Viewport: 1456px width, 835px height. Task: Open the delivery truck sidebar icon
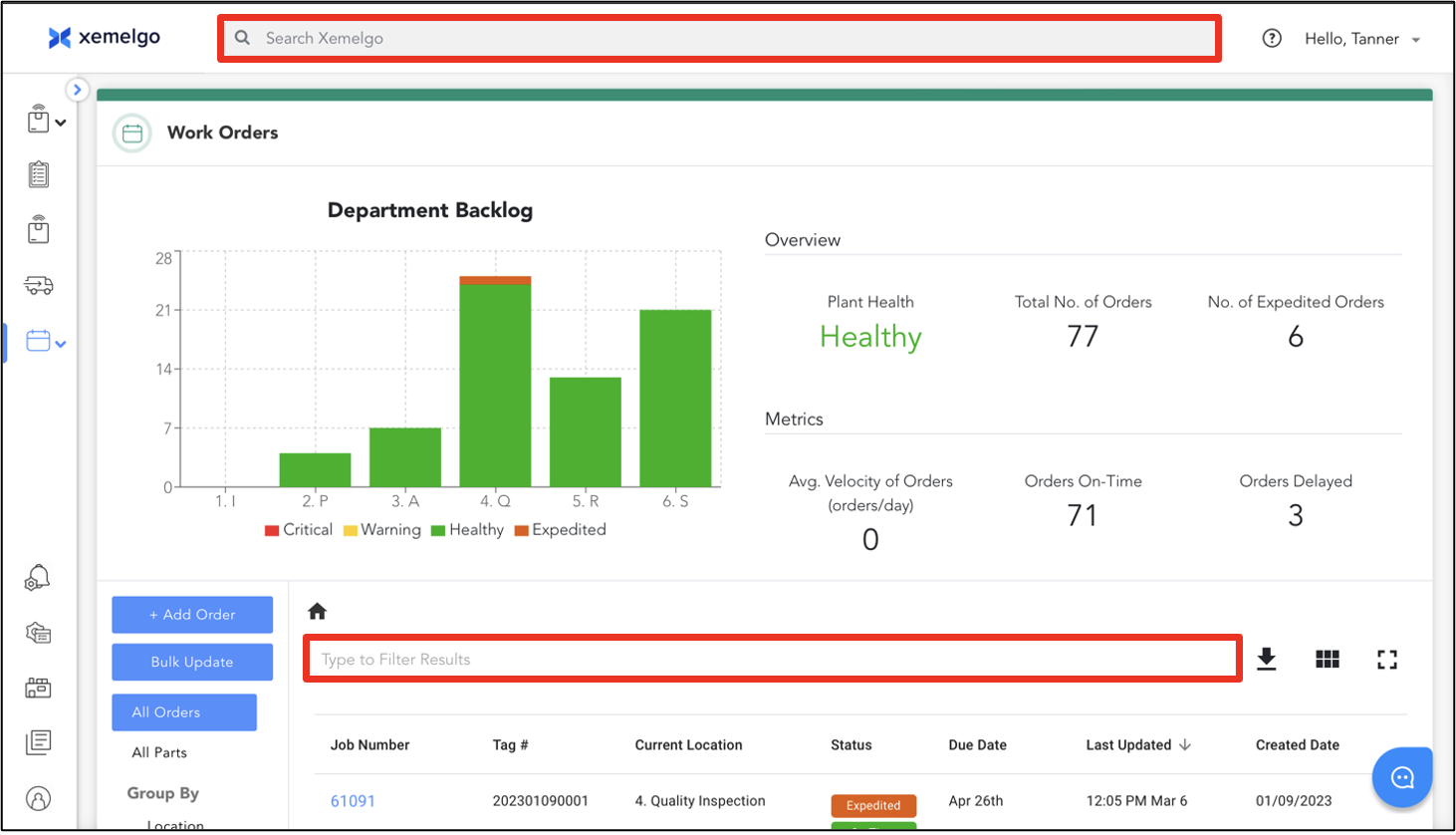(x=39, y=286)
